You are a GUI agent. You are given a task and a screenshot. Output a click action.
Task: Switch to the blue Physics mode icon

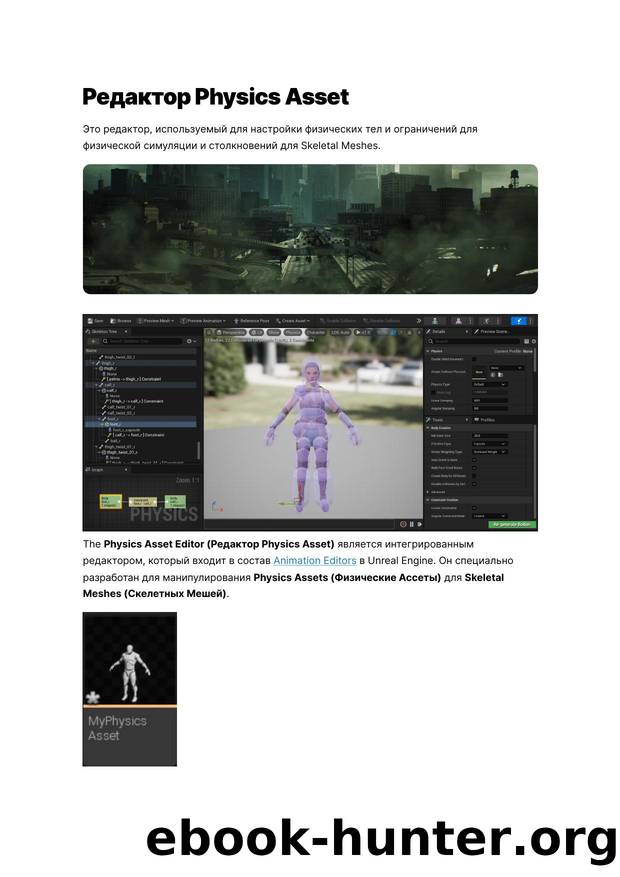519,321
